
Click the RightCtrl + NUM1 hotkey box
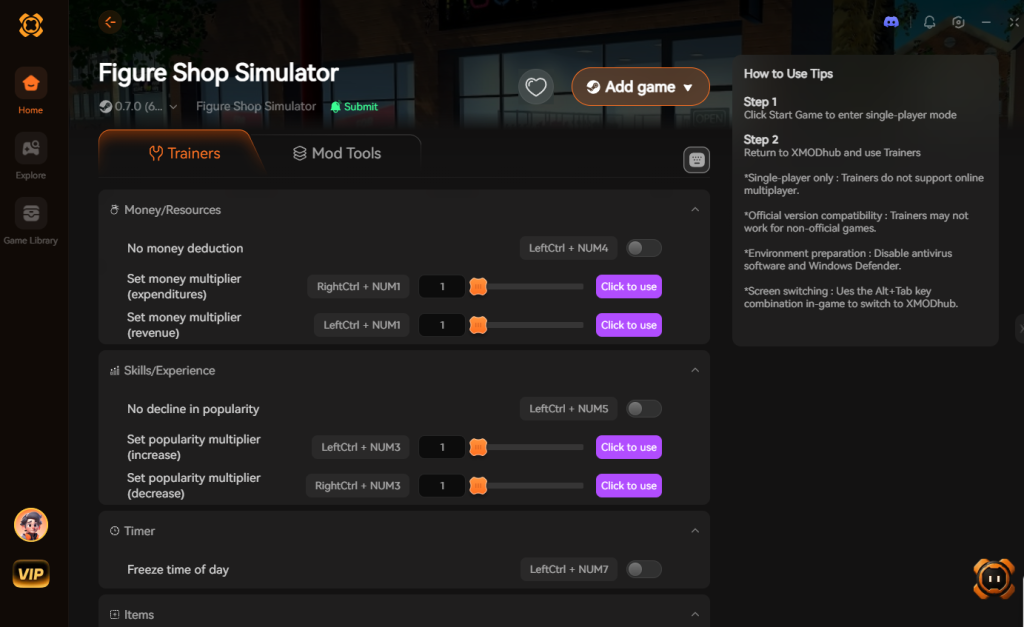359,287
